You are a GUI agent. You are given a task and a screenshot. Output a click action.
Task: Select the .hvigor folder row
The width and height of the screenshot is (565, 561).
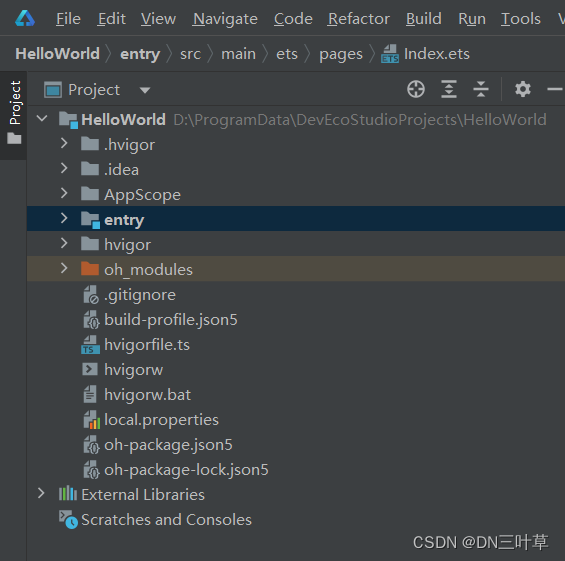pyautogui.click(x=295, y=144)
